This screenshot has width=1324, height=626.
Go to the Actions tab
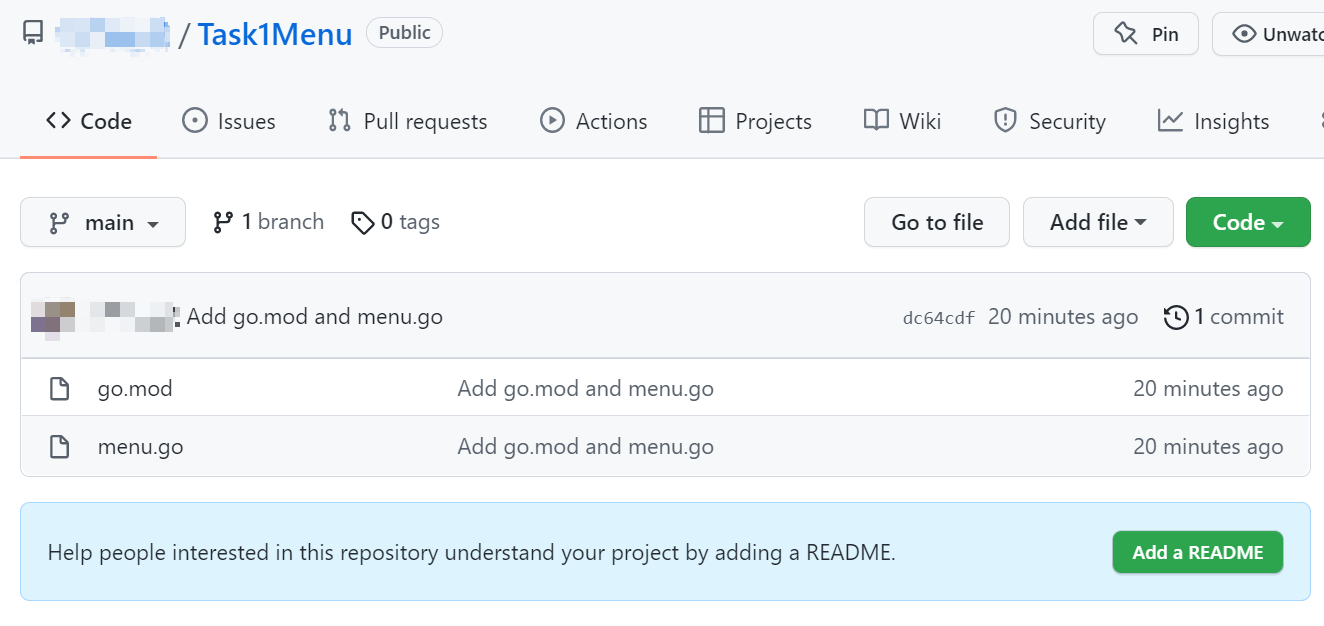[594, 121]
